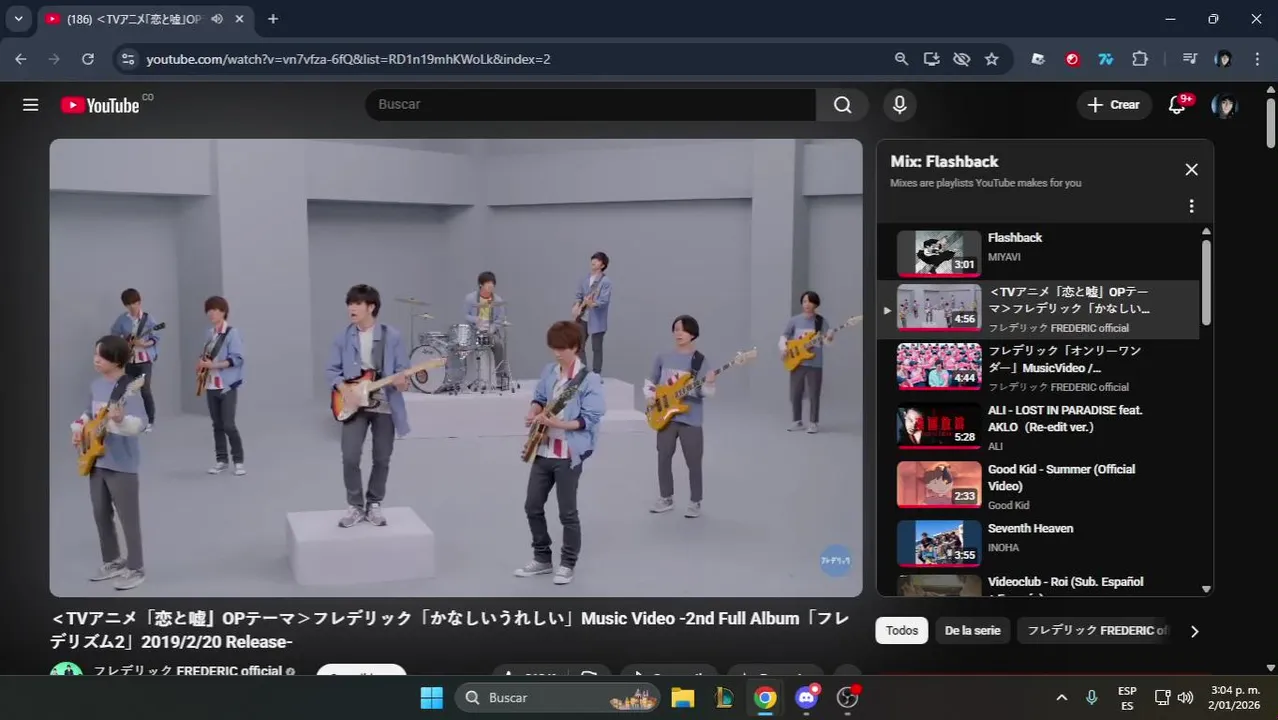This screenshot has height=720, width=1278.
Task: Switch to Chrome on the taskbar
Action: [765, 697]
